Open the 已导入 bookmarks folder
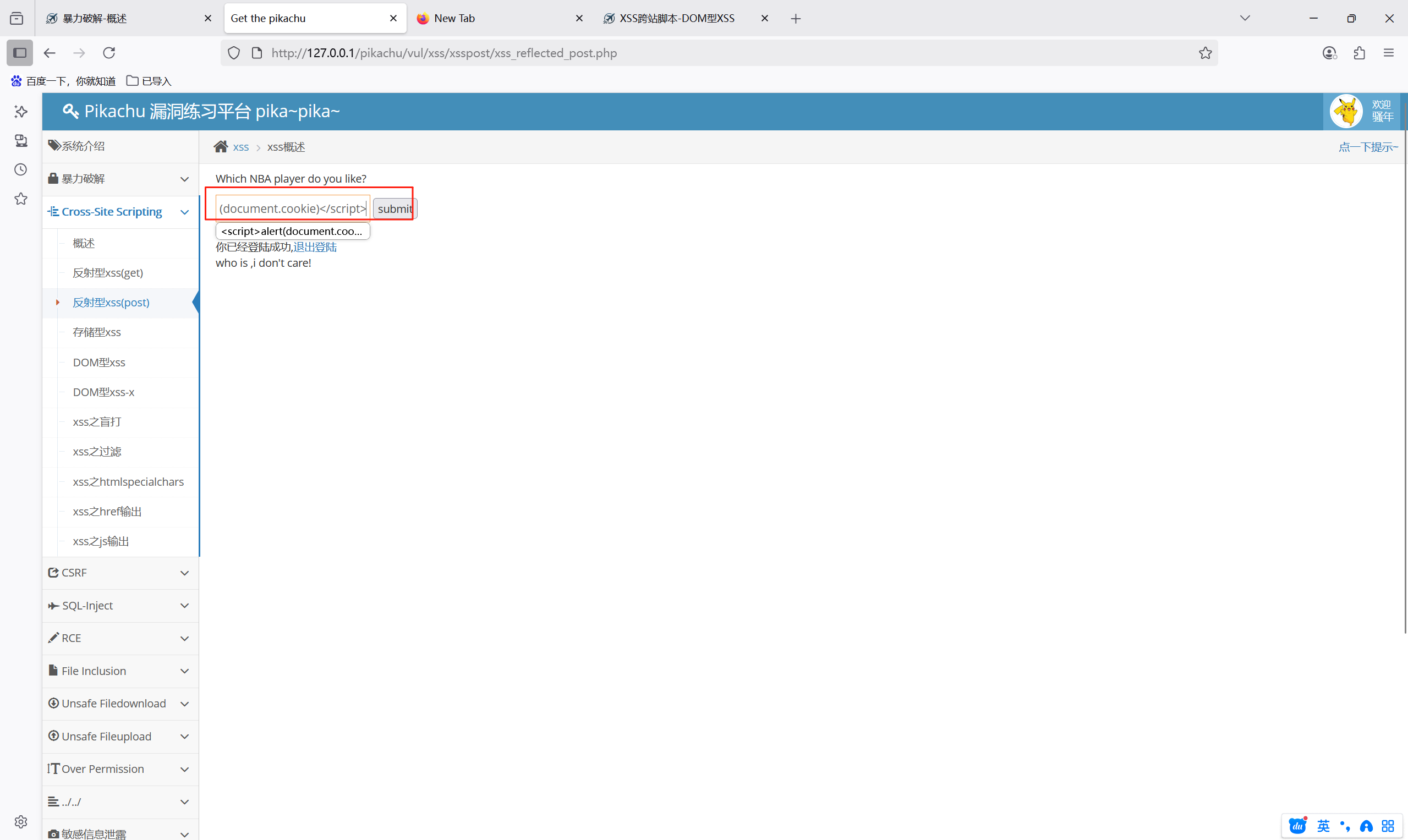The height and width of the screenshot is (840, 1408). (149, 81)
